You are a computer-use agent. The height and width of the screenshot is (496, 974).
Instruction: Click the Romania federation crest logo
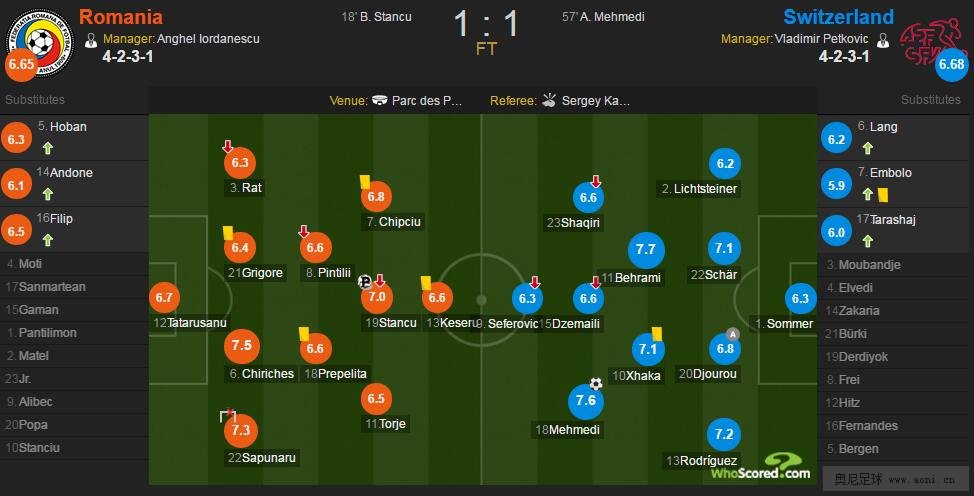point(40,42)
